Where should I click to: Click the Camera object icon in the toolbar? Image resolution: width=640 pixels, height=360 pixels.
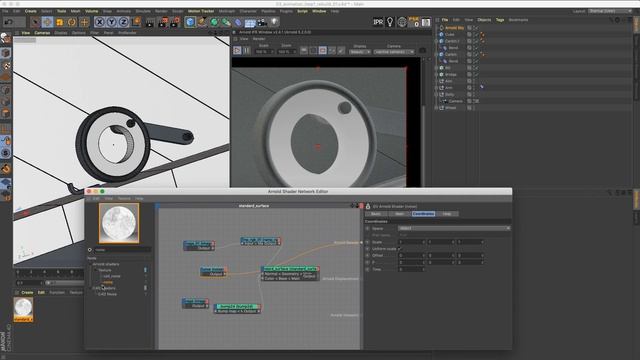point(262,22)
